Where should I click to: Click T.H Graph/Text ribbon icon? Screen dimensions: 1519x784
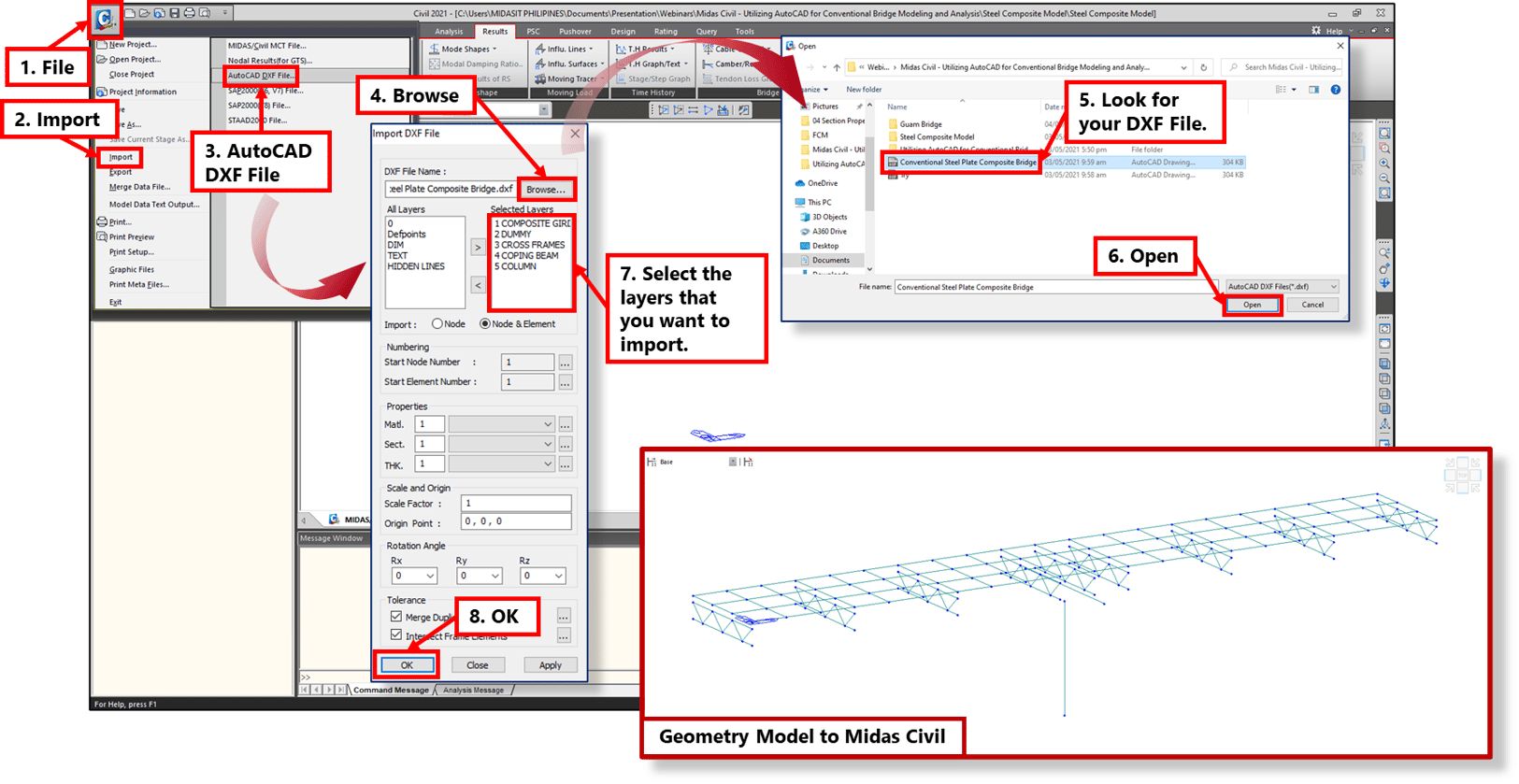[x=621, y=64]
